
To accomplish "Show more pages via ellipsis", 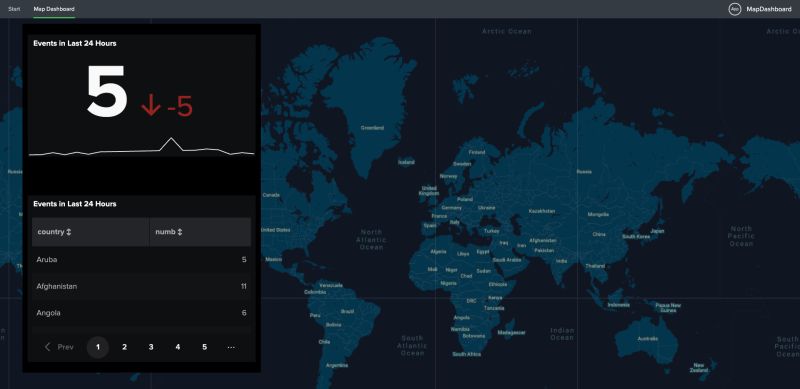I will point(231,347).
